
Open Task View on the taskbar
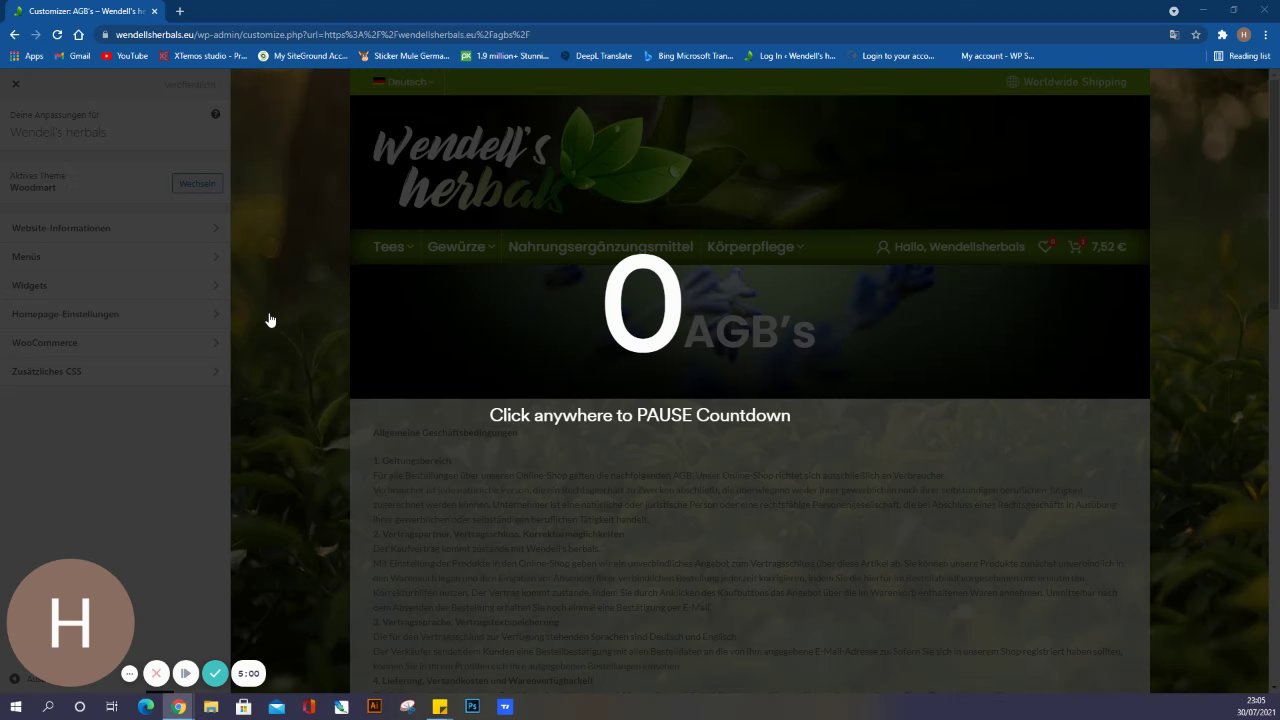tap(112, 706)
